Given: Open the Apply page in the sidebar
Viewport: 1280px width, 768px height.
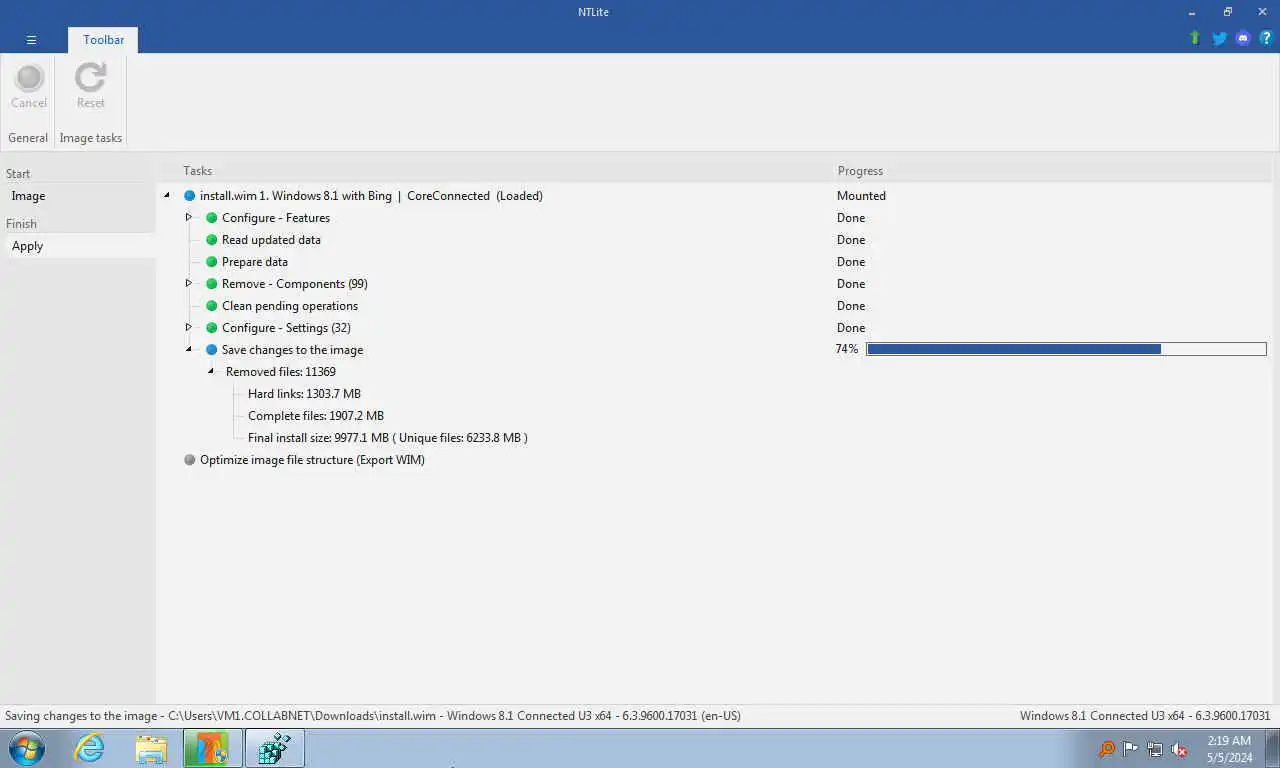Looking at the screenshot, I should pyautogui.click(x=80, y=246).
